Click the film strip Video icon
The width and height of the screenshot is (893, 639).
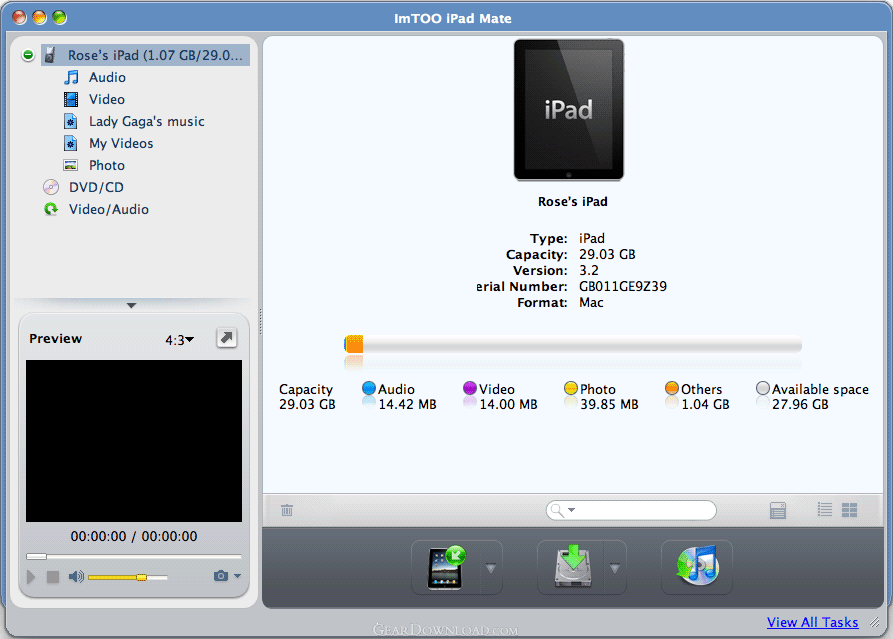click(71, 100)
